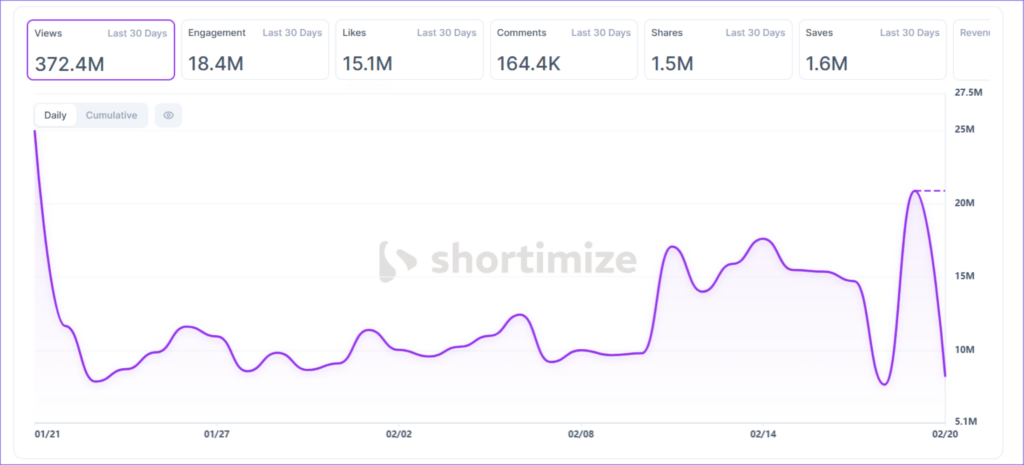Screen dimensions: 1024x465
Task: Select the Shares metric card
Action: (717, 50)
